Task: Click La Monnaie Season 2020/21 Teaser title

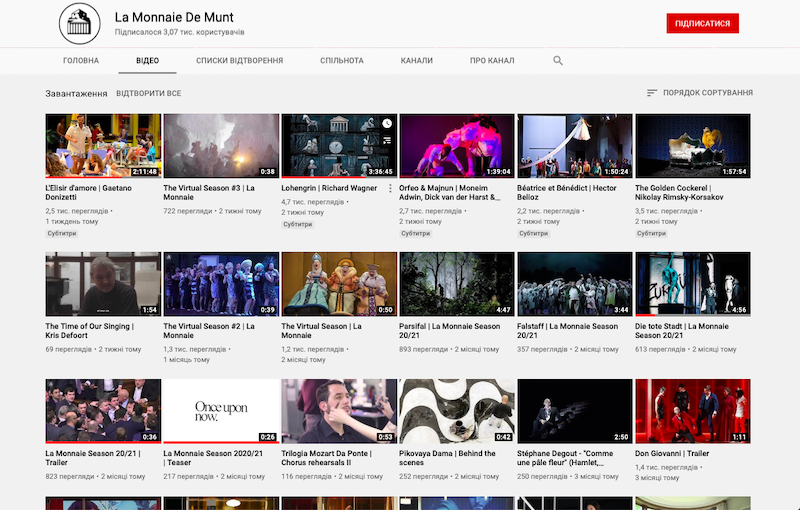Action: coord(213,458)
